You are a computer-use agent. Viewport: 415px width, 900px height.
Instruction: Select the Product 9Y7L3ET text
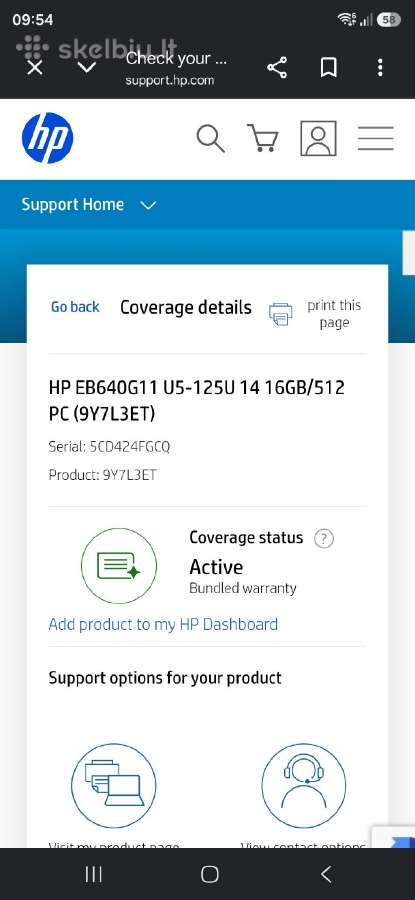[x=102, y=475]
